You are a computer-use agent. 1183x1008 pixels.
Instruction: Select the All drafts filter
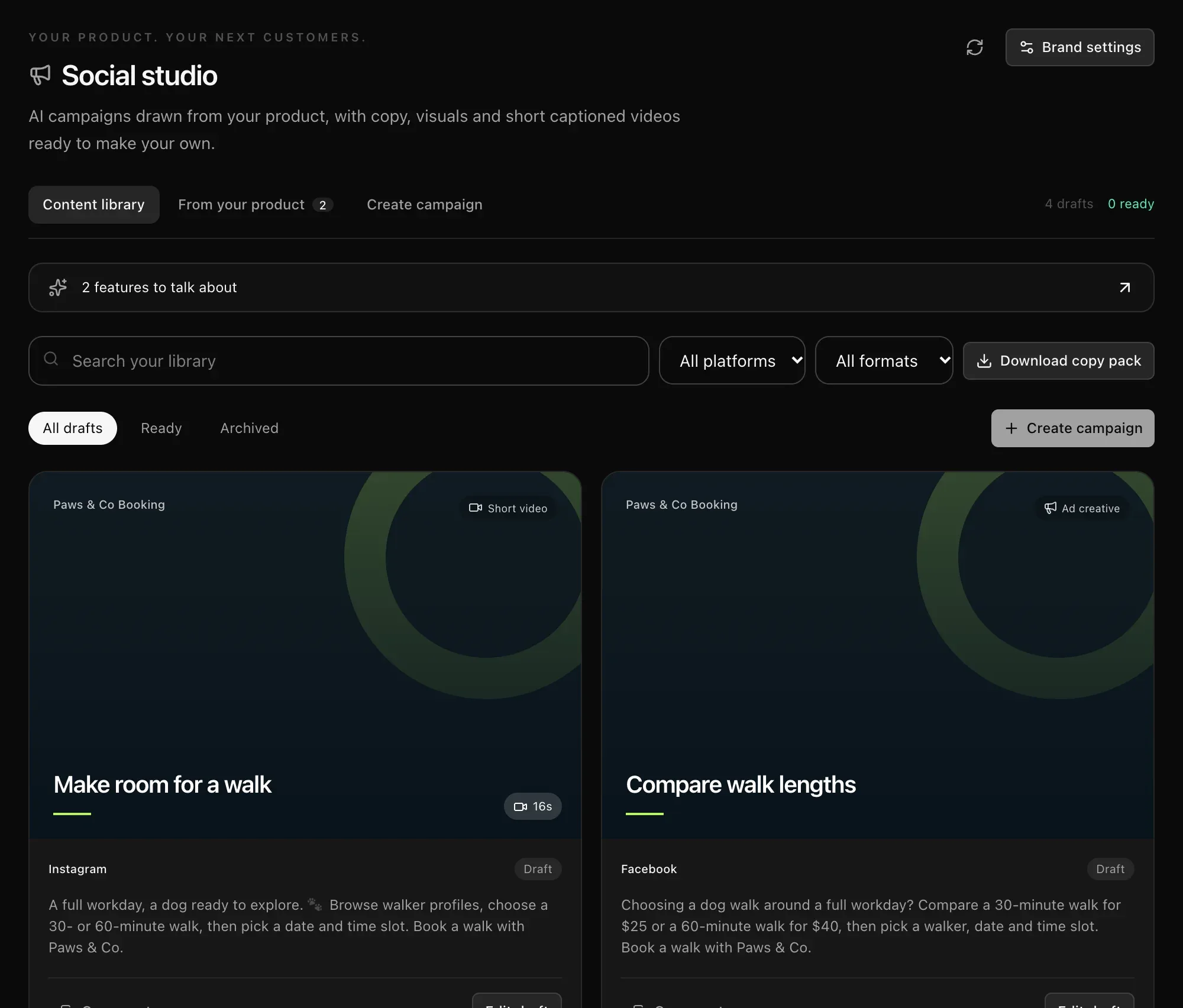click(73, 428)
